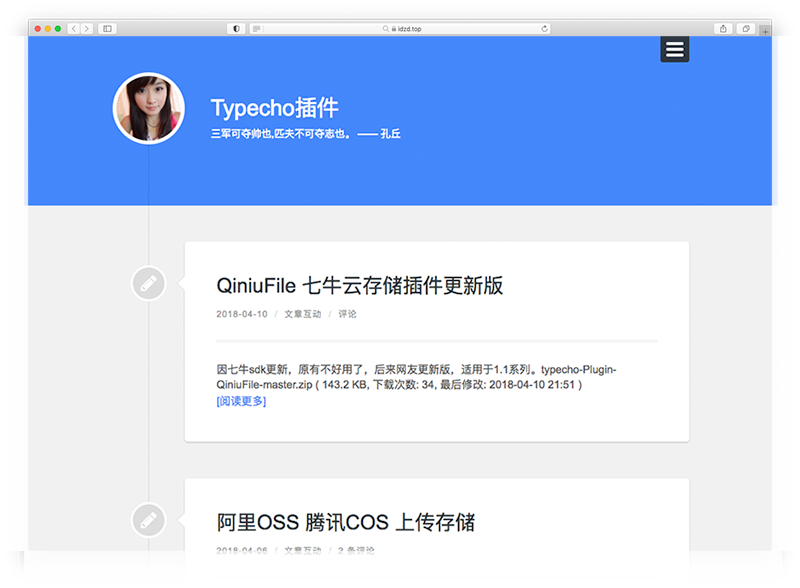Open the 2 条评论 comments link
800x588 pixels.
[357, 551]
